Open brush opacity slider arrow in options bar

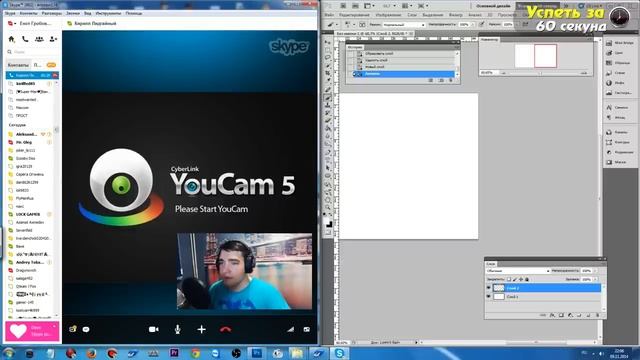473,25
